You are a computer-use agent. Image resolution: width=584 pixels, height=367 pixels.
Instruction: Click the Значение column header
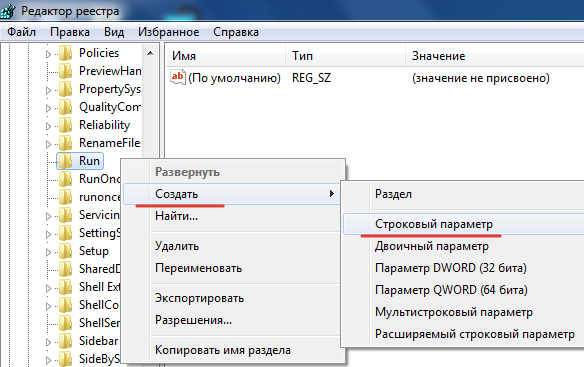495,56
